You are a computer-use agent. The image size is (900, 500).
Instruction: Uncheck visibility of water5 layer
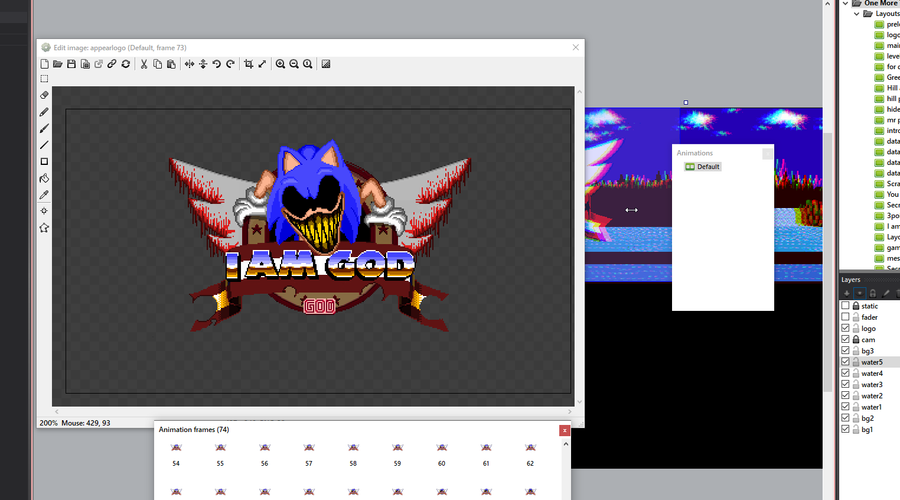pyautogui.click(x=845, y=362)
